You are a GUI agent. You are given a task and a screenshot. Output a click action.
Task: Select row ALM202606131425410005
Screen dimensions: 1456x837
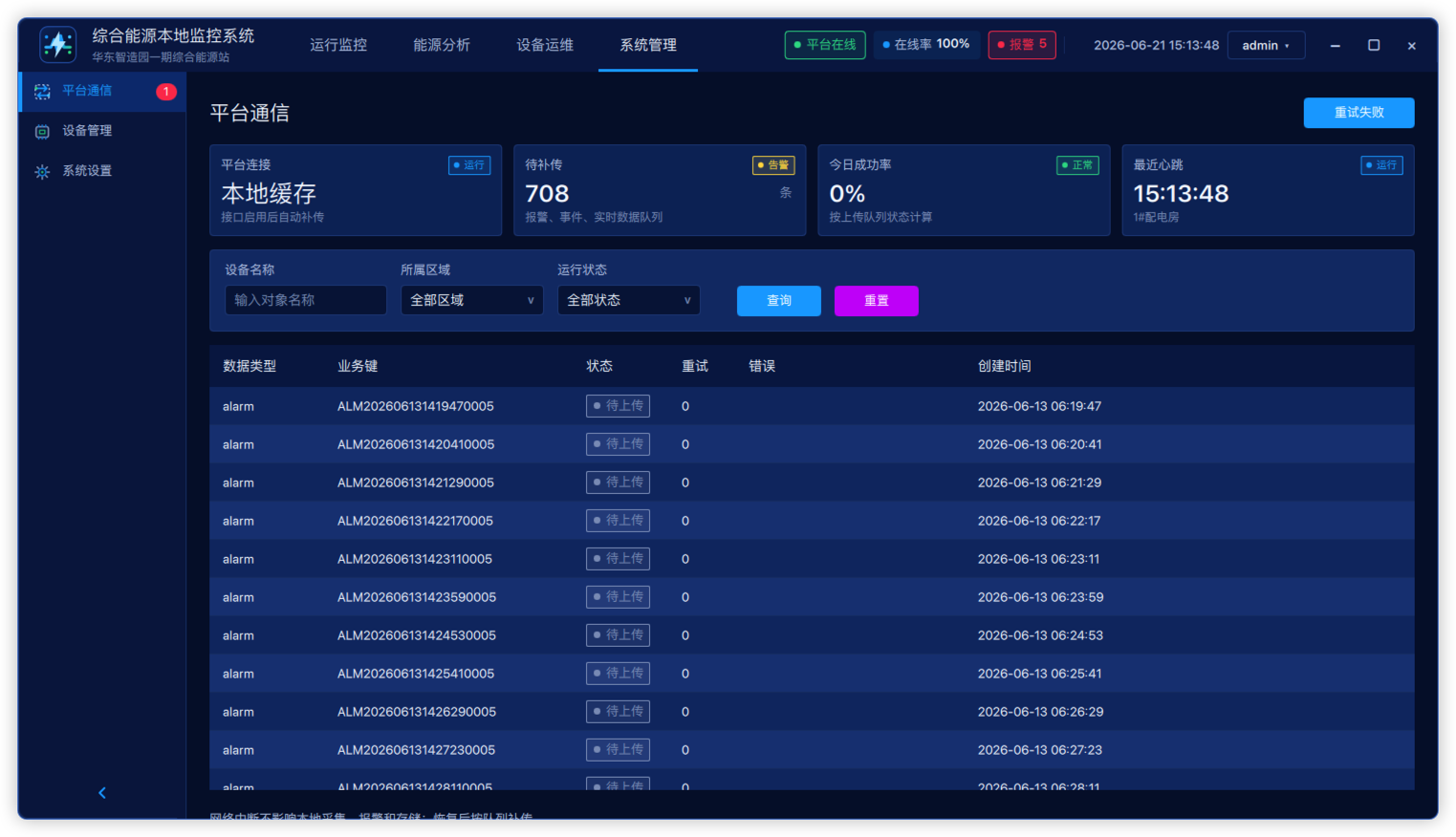(812, 674)
